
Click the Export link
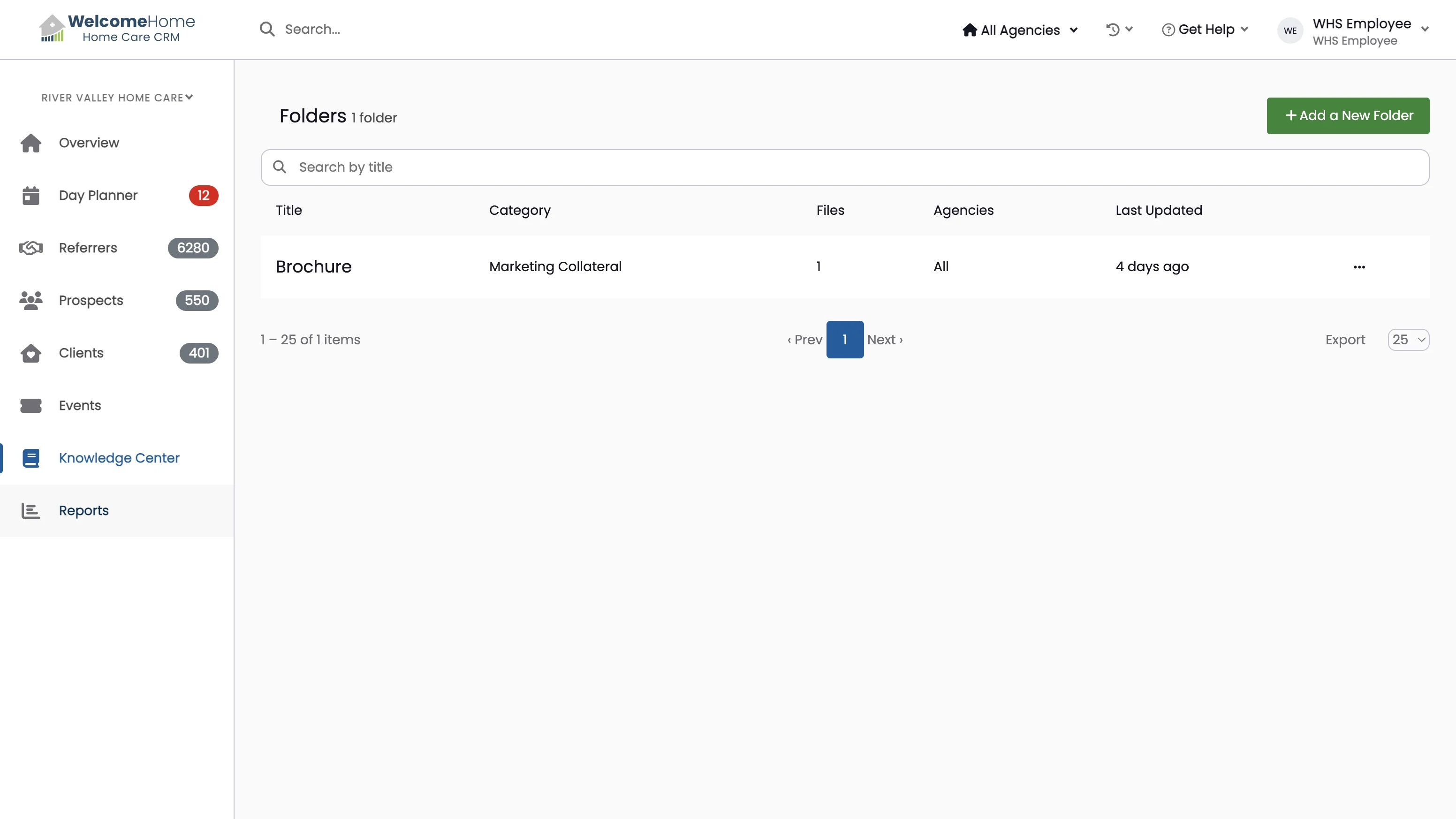(1345, 340)
